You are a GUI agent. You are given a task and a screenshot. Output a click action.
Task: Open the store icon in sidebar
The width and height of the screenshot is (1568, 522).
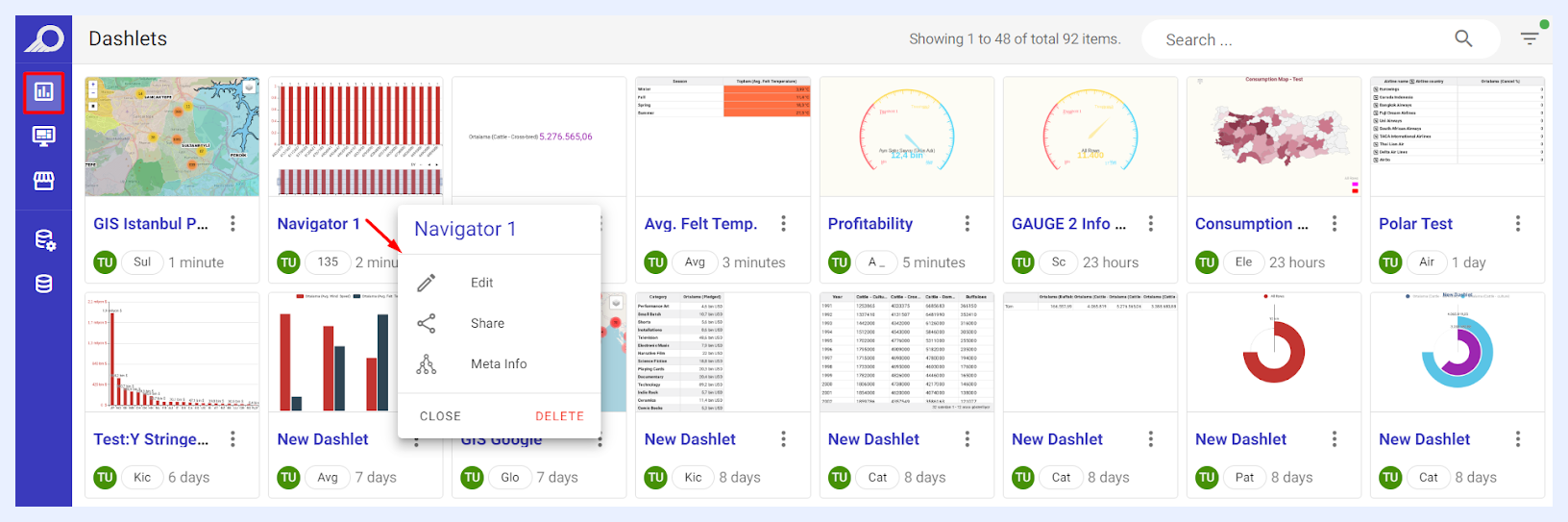click(x=44, y=181)
